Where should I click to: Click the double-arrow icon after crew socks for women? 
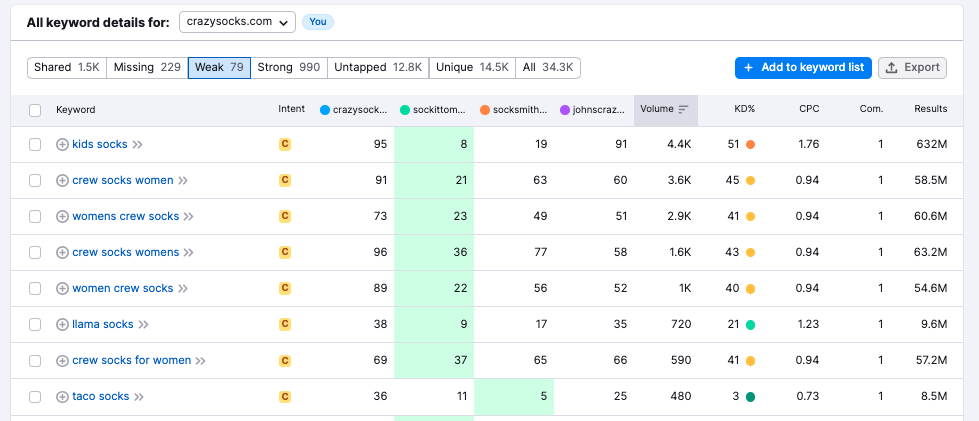point(200,360)
